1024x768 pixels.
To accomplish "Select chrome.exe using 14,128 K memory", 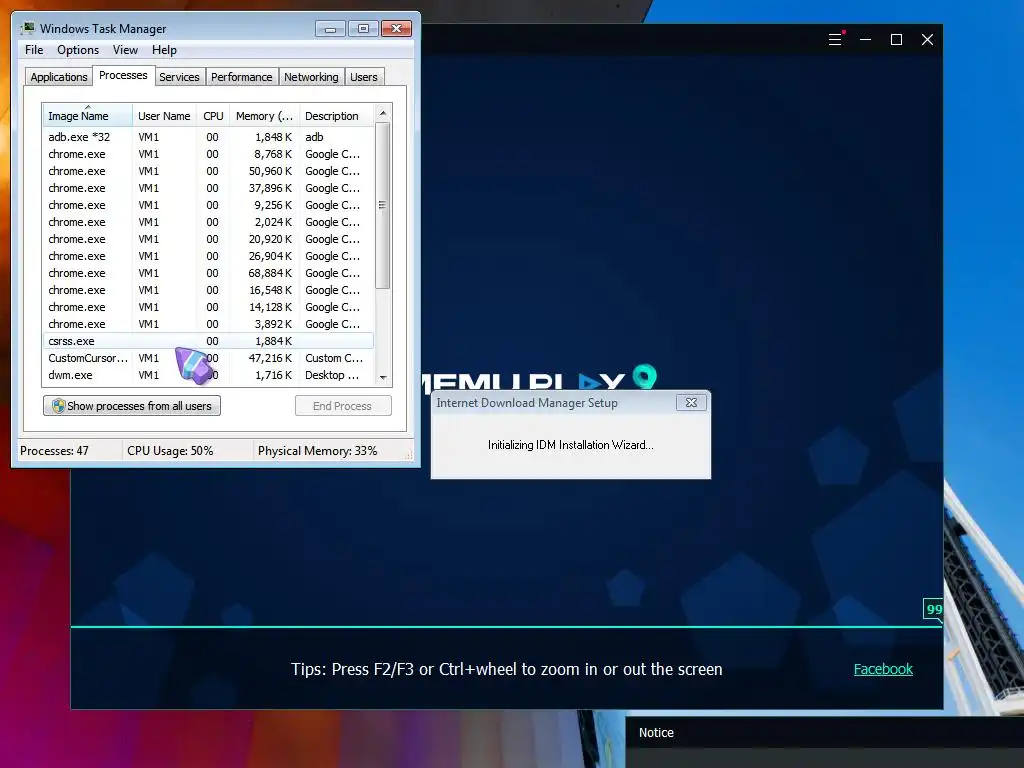I will 208,307.
